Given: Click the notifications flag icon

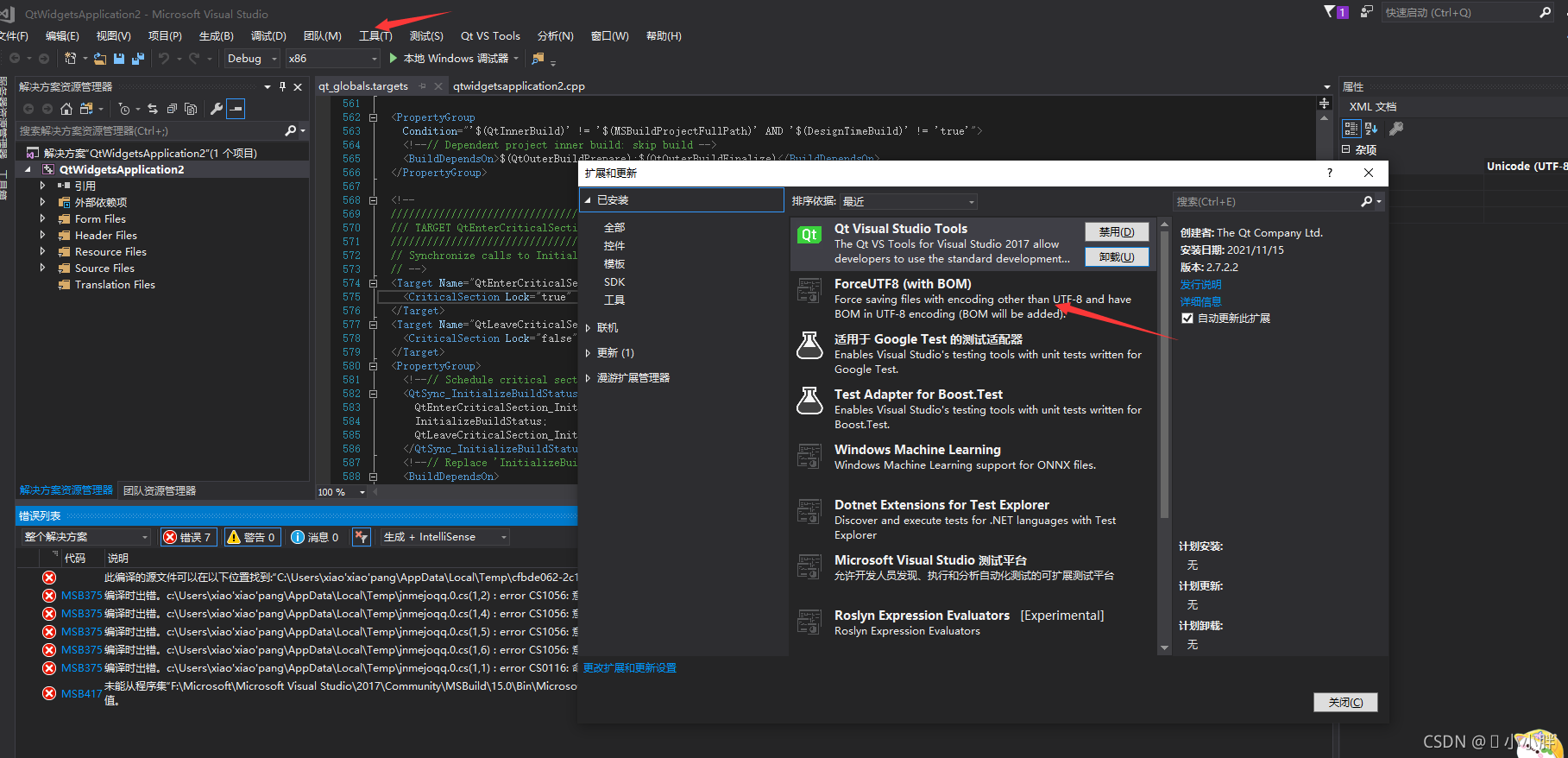Looking at the screenshot, I should 1329,12.
